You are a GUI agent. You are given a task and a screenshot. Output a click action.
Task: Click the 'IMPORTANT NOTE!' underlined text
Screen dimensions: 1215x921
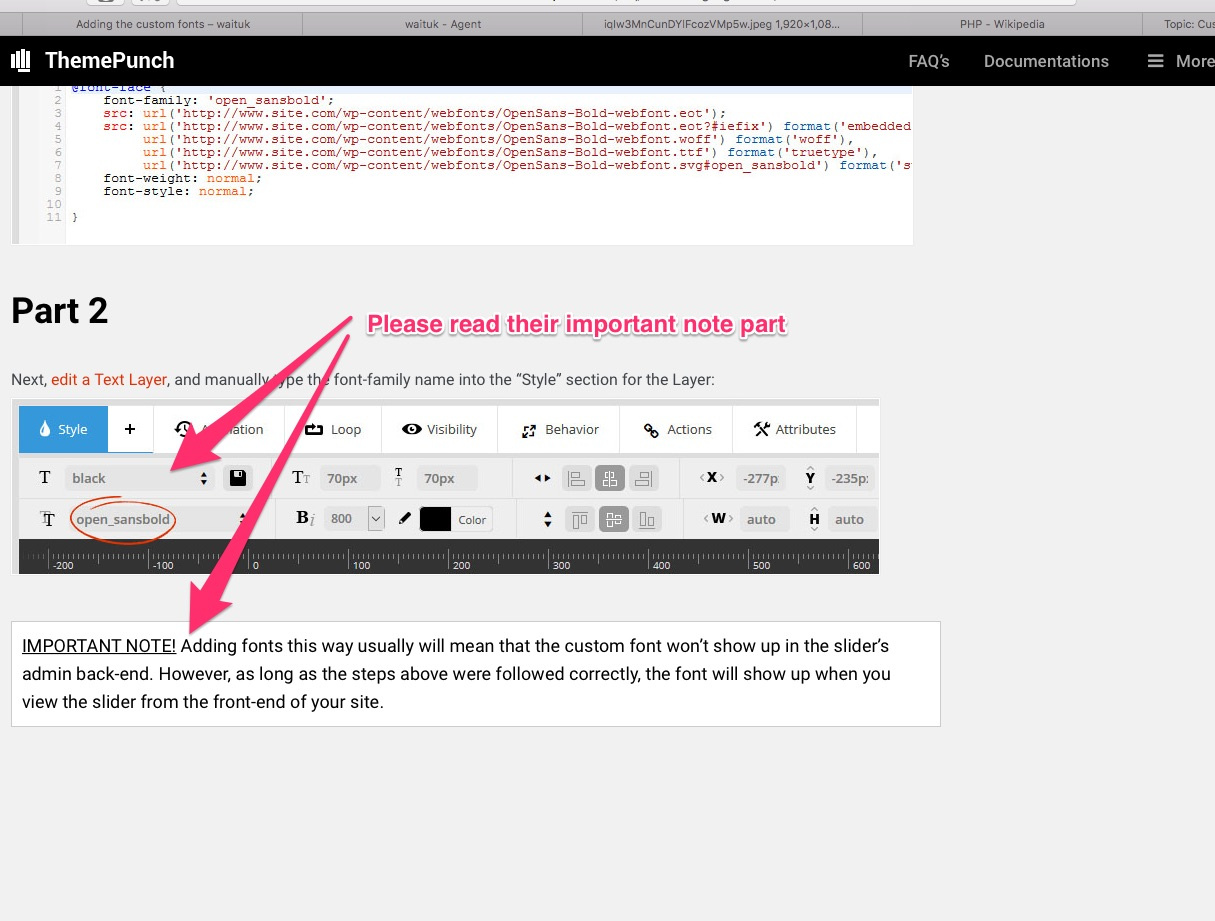[99, 646]
